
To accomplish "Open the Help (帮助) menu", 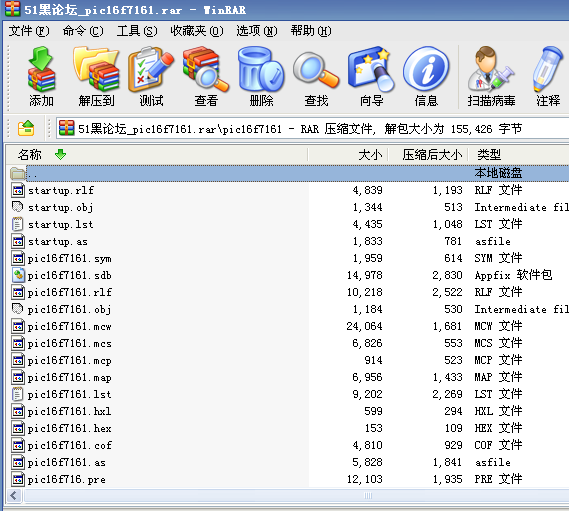I will (311, 31).
